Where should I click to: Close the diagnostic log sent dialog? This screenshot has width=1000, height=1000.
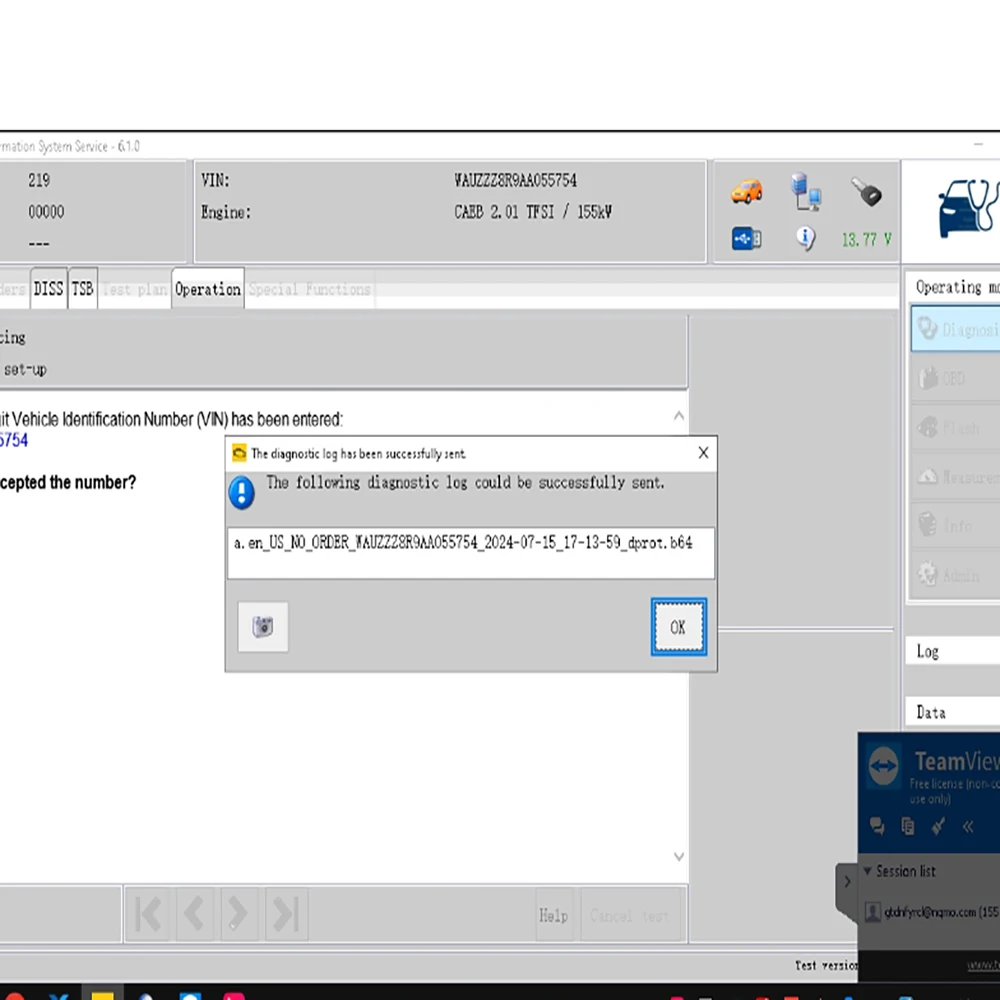click(x=703, y=453)
